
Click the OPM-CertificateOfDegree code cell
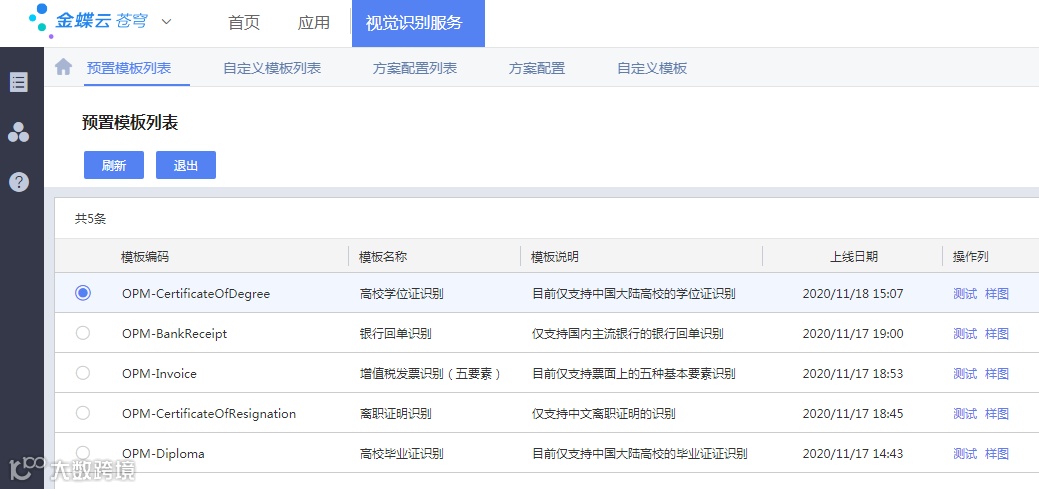pyautogui.click(x=196, y=294)
